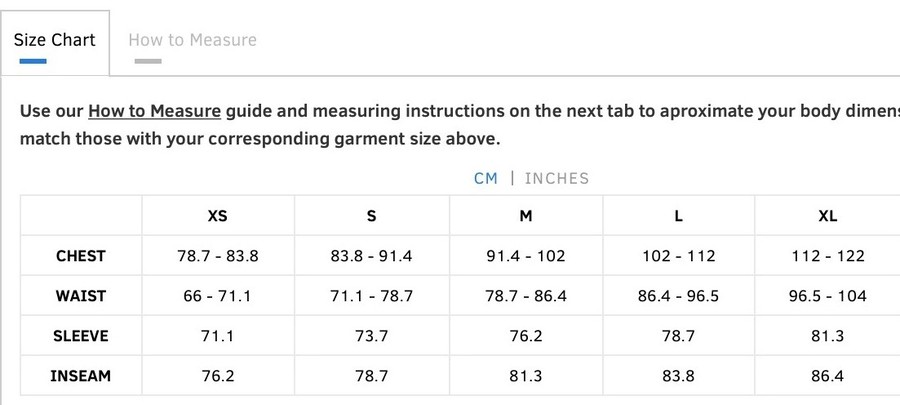
Task: Click the WAIST row label
Action: pyautogui.click(x=81, y=296)
